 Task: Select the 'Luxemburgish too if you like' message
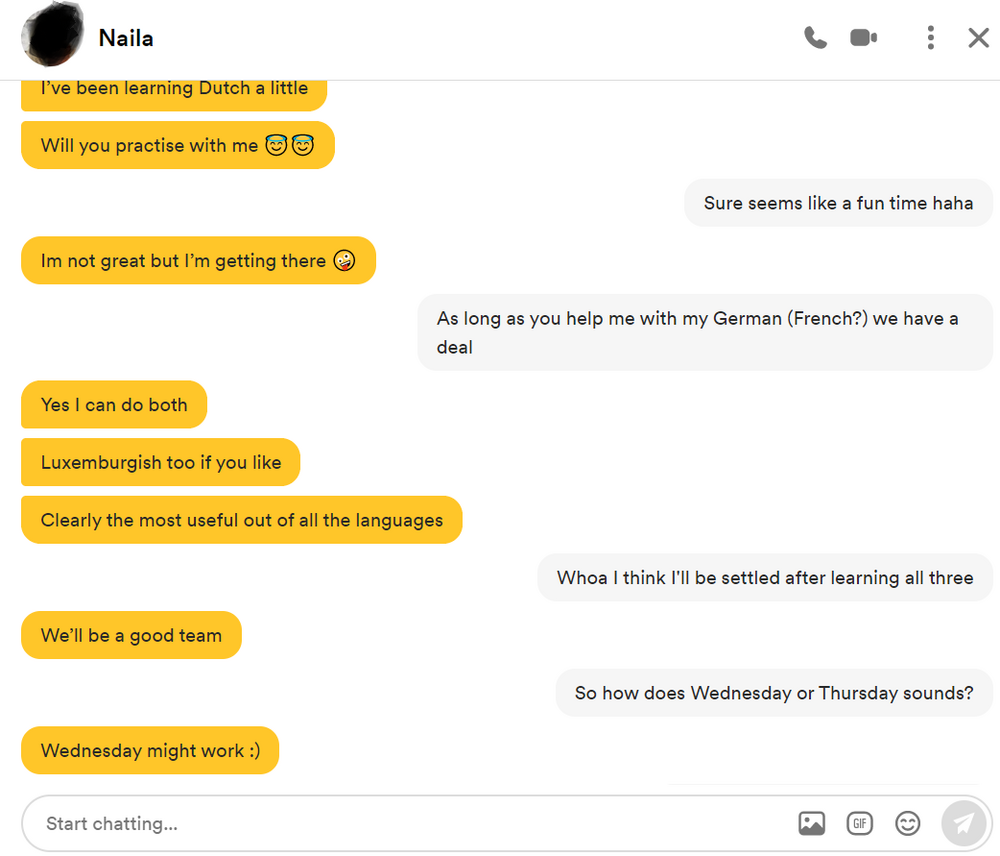[x=161, y=462]
